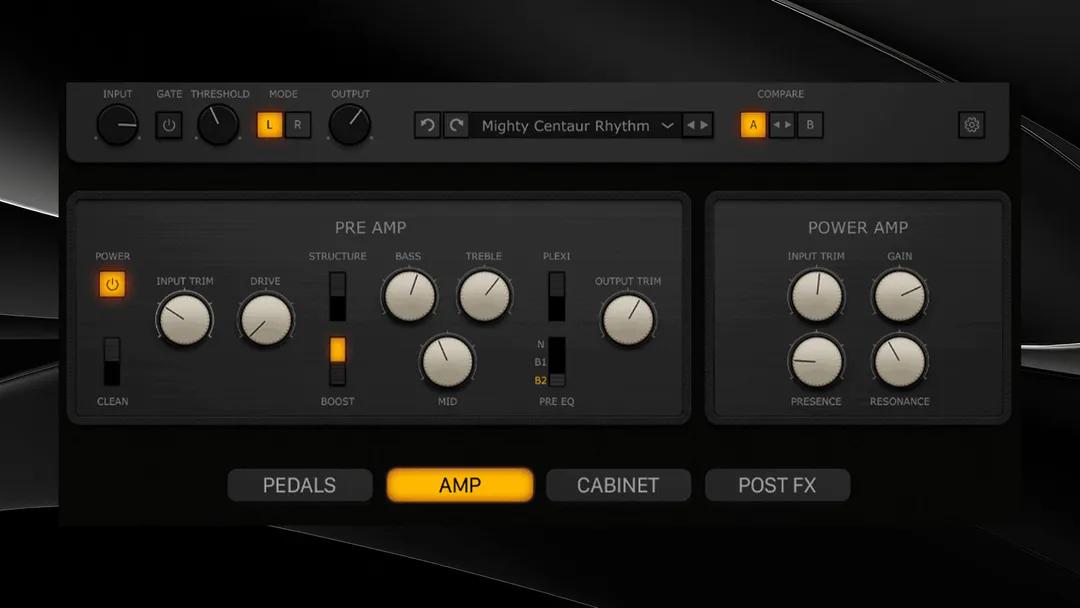
Task: Click the redo arrow icon
Action: tap(456, 125)
